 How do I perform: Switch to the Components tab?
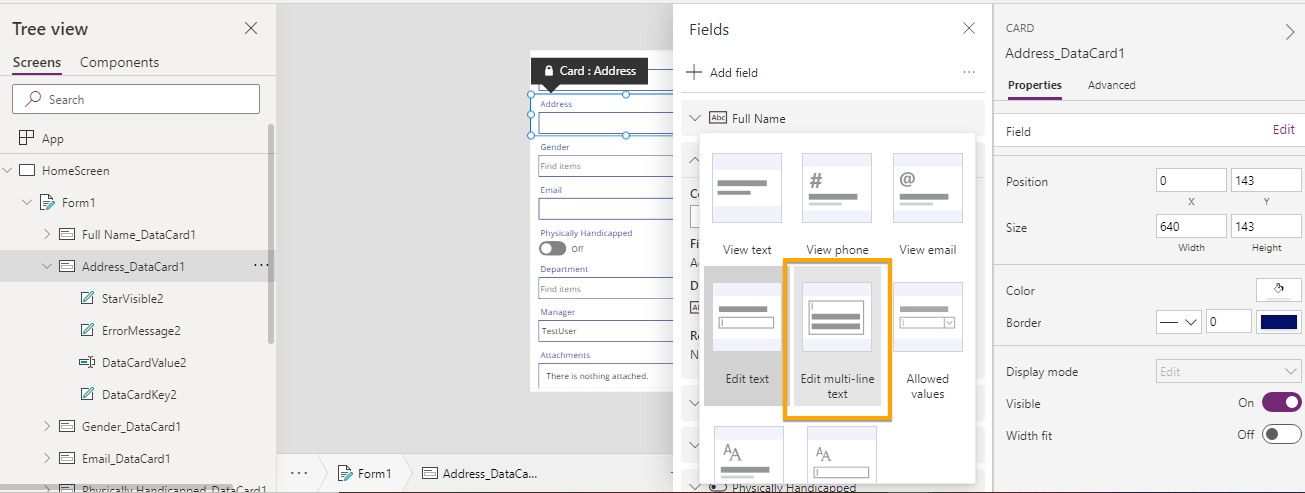point(119,62)
